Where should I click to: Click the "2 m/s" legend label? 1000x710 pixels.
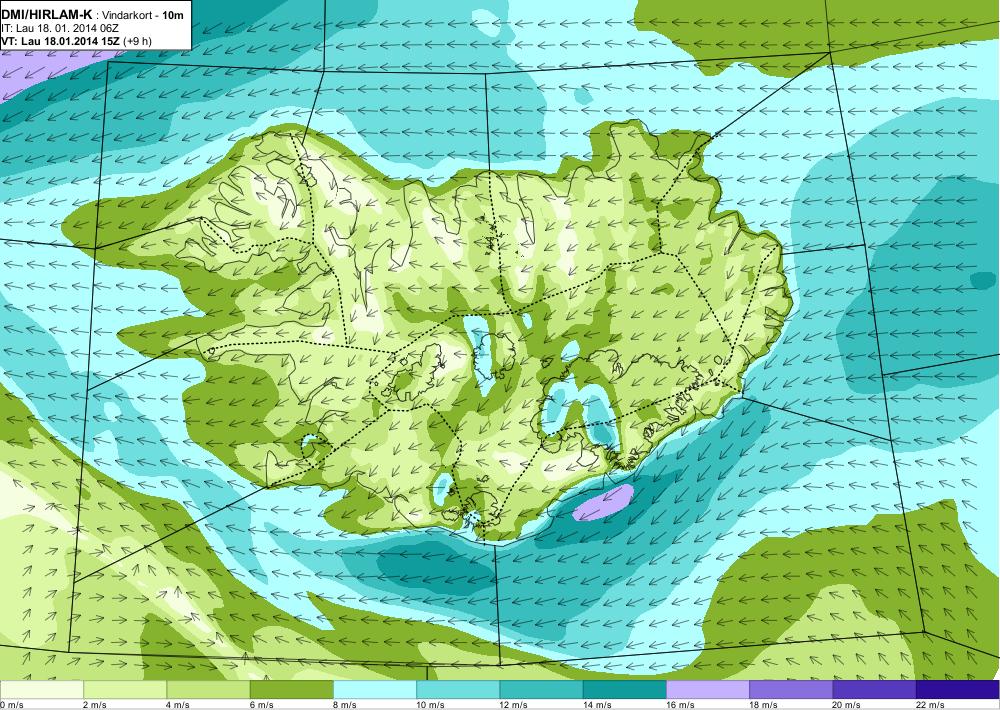[x=94, y=705]
